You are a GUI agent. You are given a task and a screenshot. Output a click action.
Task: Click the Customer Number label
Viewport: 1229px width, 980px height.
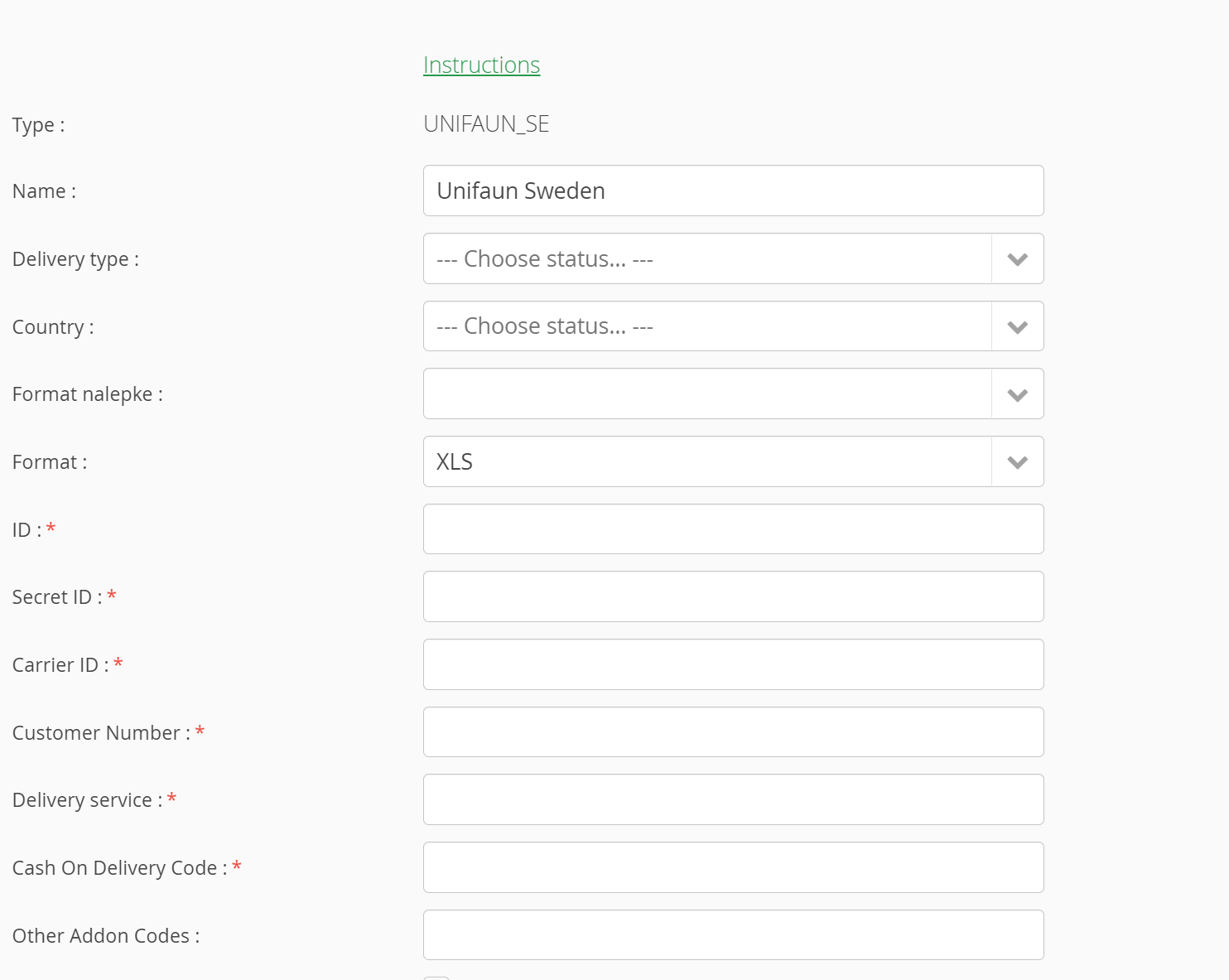[101, 733]
